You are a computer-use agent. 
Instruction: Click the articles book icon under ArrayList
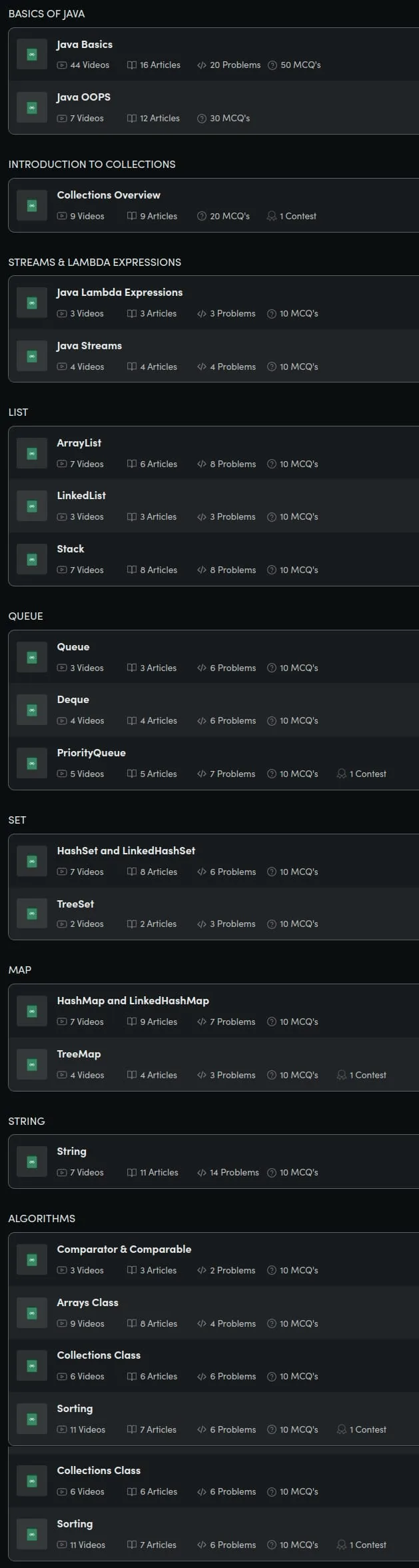pyautogui.click(x=132, y=464)
